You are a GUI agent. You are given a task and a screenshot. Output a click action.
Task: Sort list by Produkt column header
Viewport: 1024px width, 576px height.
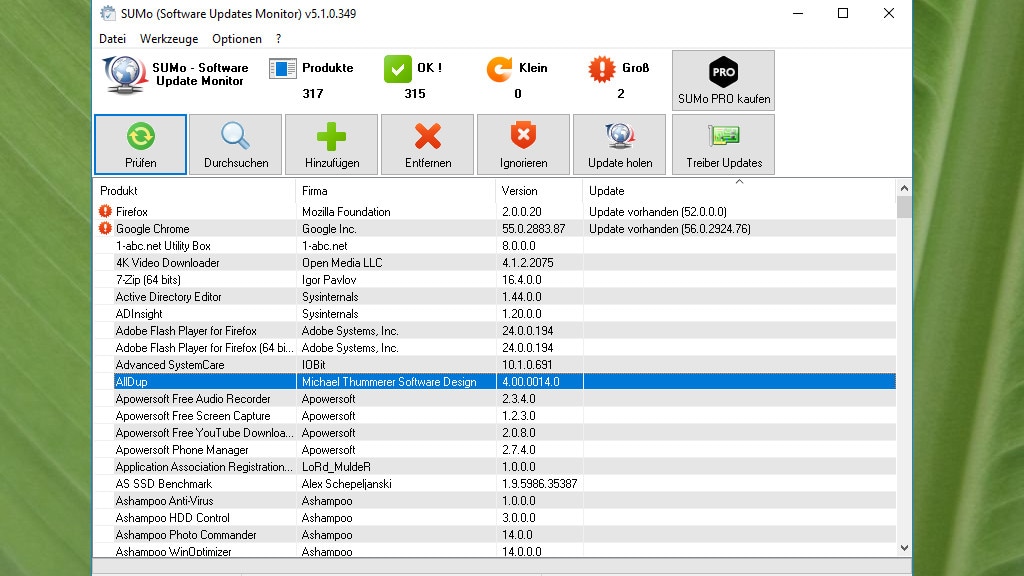pyautogui.click(x=195, y=191)
